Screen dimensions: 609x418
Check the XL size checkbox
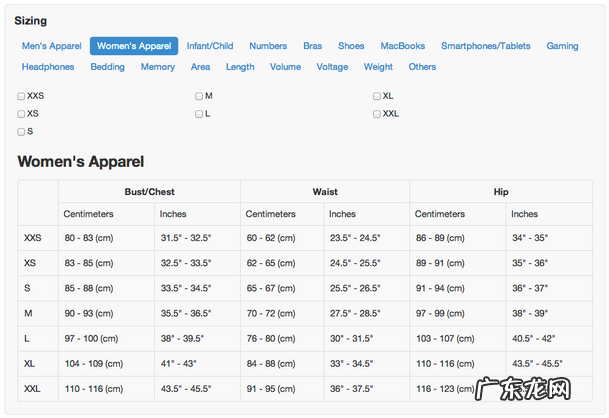pyautogui.click(x=377, y=96)
